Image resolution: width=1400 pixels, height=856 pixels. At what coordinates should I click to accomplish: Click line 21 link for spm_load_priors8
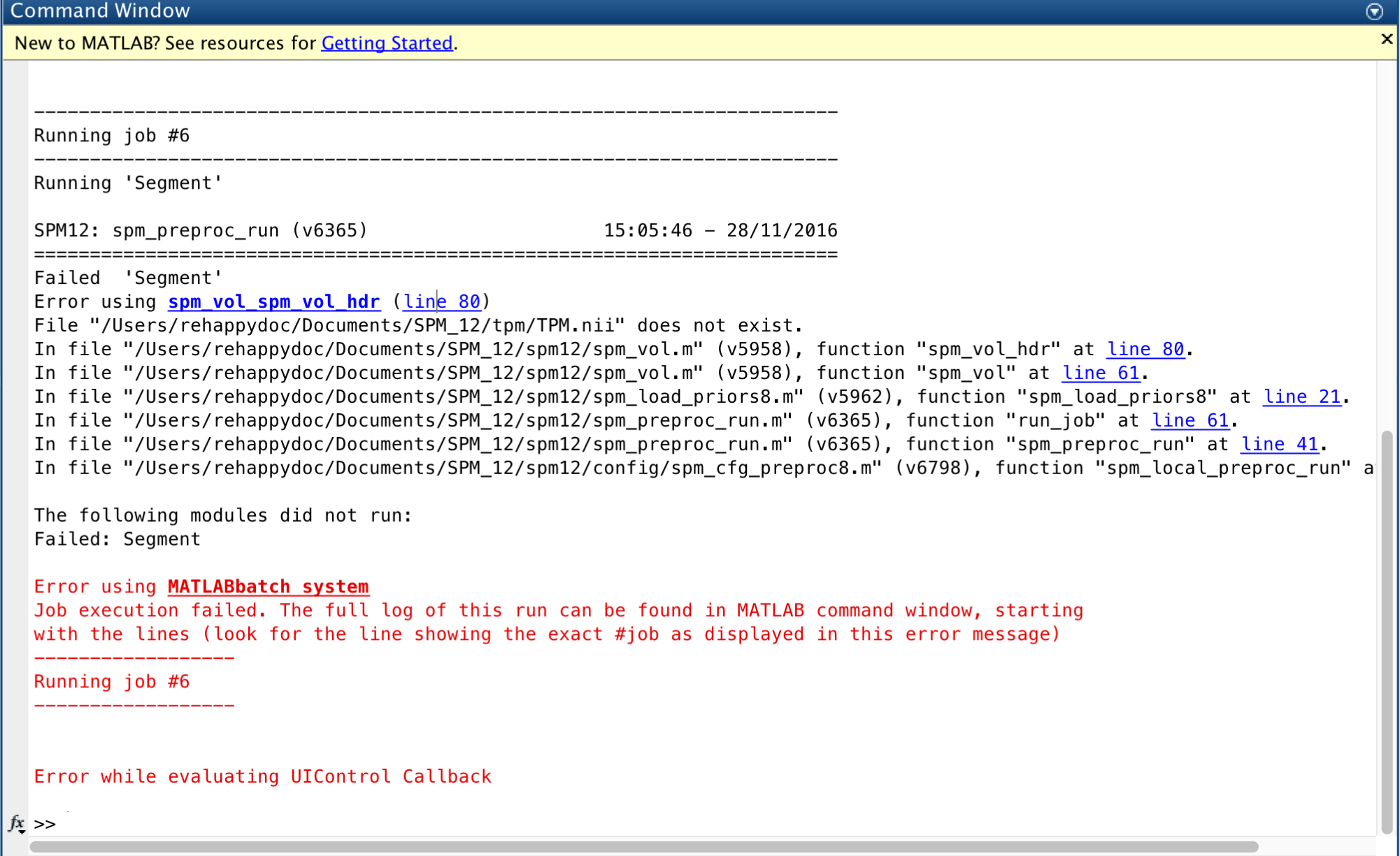pyautogui.click(x=1301, y=397)
